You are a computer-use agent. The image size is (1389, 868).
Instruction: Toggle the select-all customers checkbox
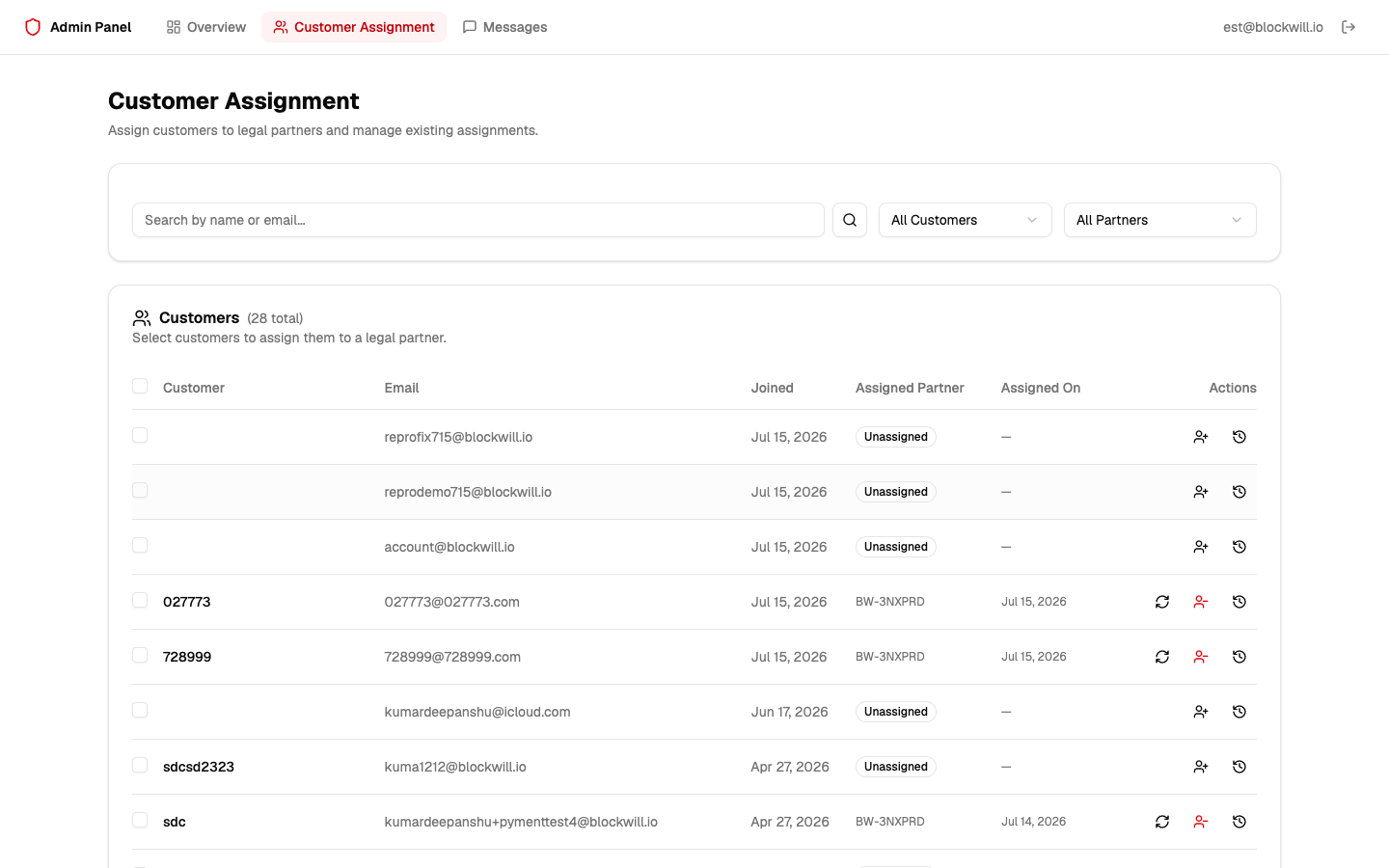140,386
